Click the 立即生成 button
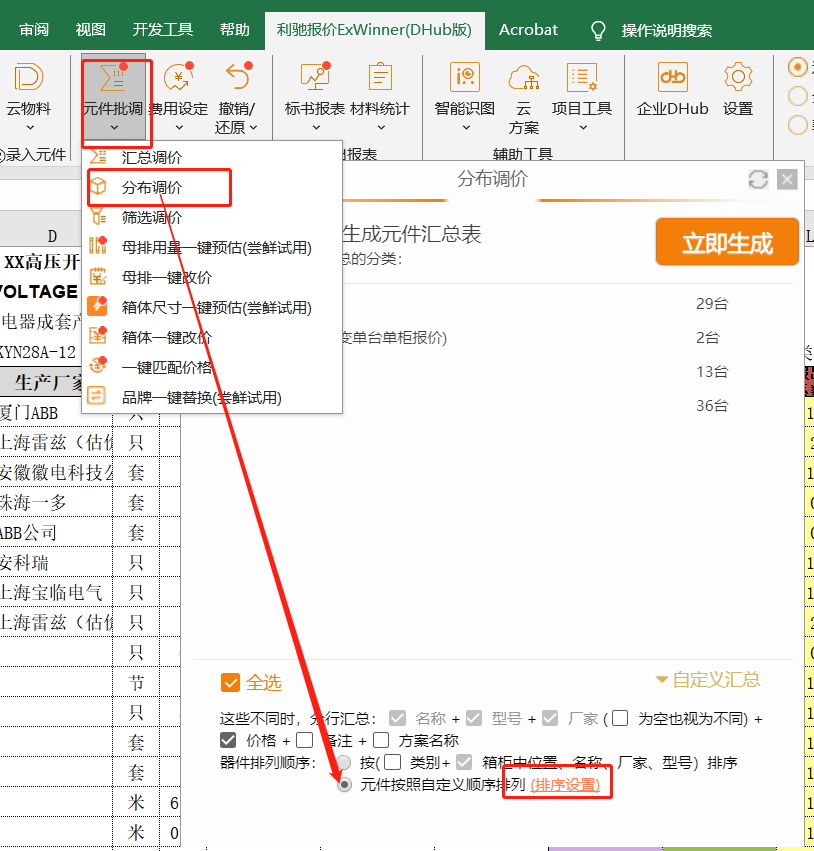814x851 pixels. tap(727, 242)
